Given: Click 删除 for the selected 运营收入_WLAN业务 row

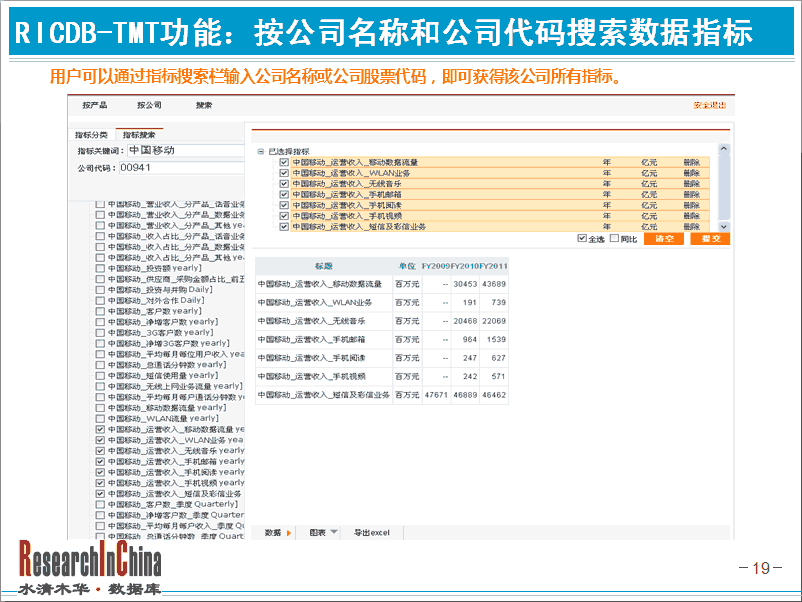Looking at the screenshot, I should pyautogui.click(x=692, y=173).
